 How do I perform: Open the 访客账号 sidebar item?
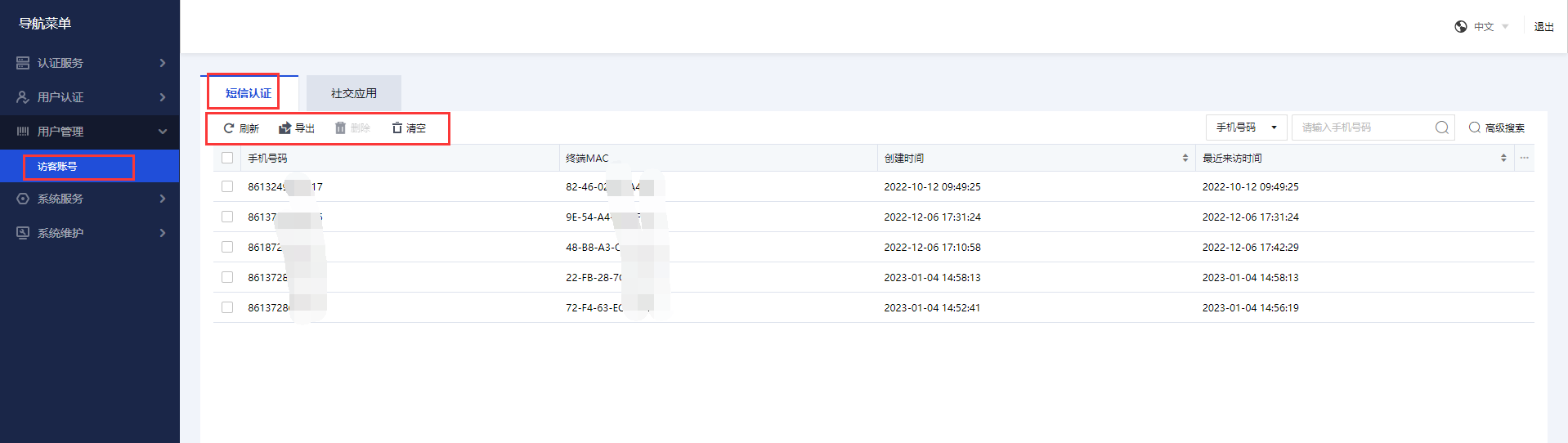[x=57, y=167]
